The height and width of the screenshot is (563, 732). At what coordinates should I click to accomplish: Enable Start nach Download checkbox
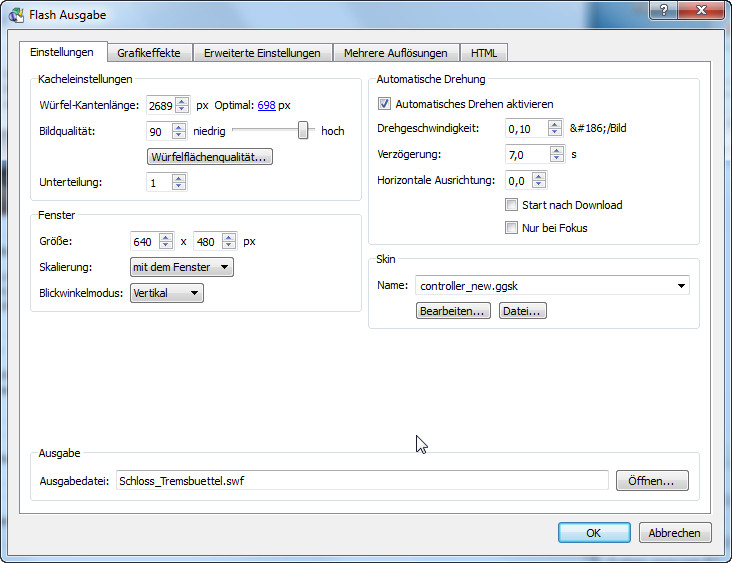512,205
